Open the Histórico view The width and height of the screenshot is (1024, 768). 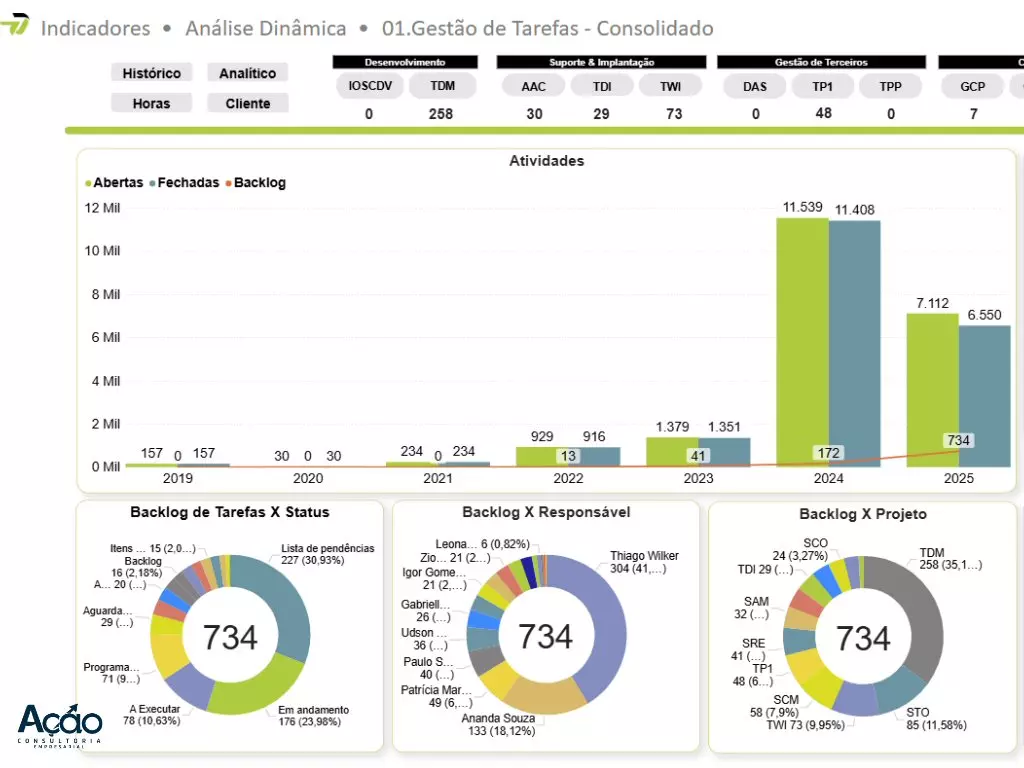click(x=152, y=73)
